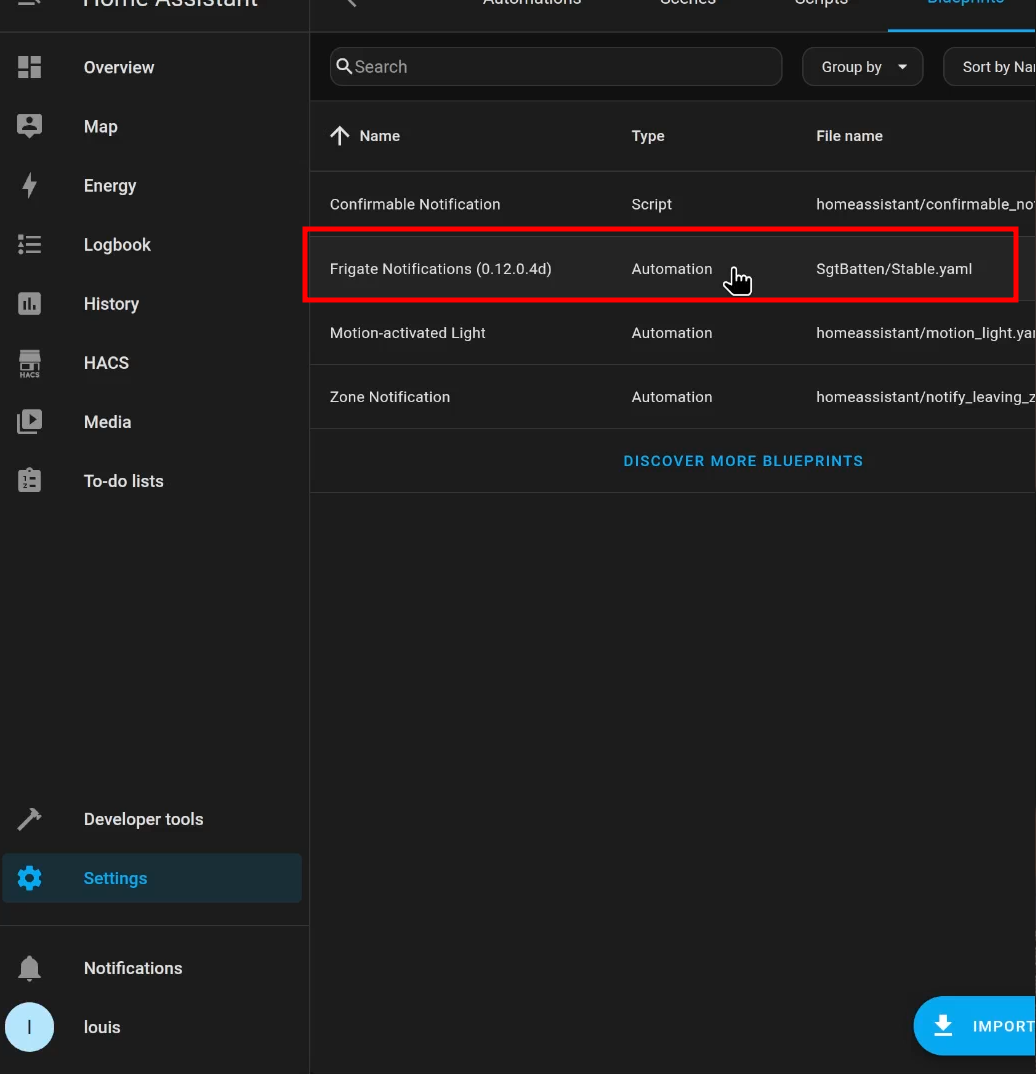1036x1074 pixels.
Task: Click the Import download arrow icon
Action: [943, 1025]
